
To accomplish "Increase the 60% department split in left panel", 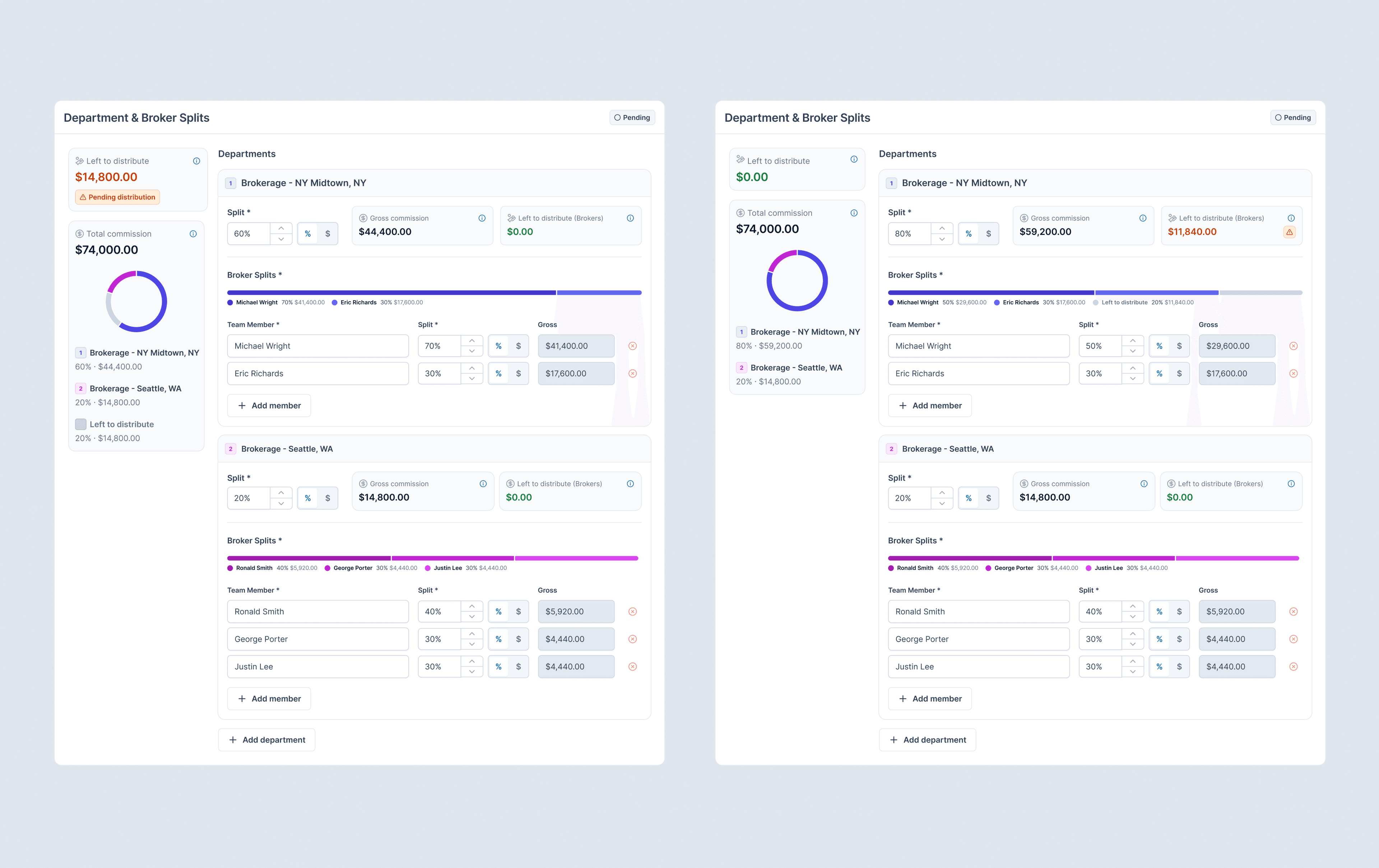I will click(281, 228).
